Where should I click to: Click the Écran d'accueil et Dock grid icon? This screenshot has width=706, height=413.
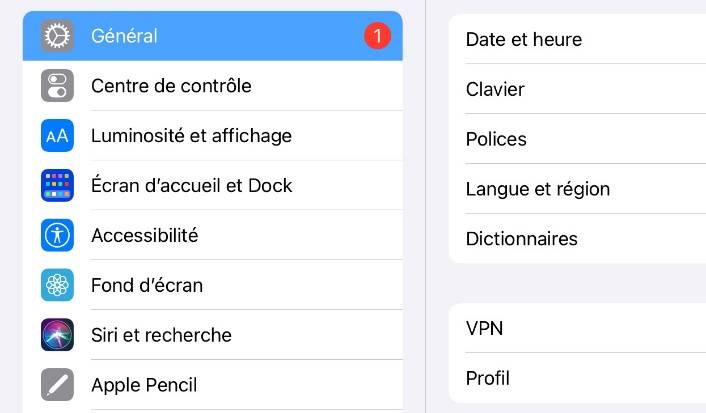pyautogui.click(x=57, y=185)
